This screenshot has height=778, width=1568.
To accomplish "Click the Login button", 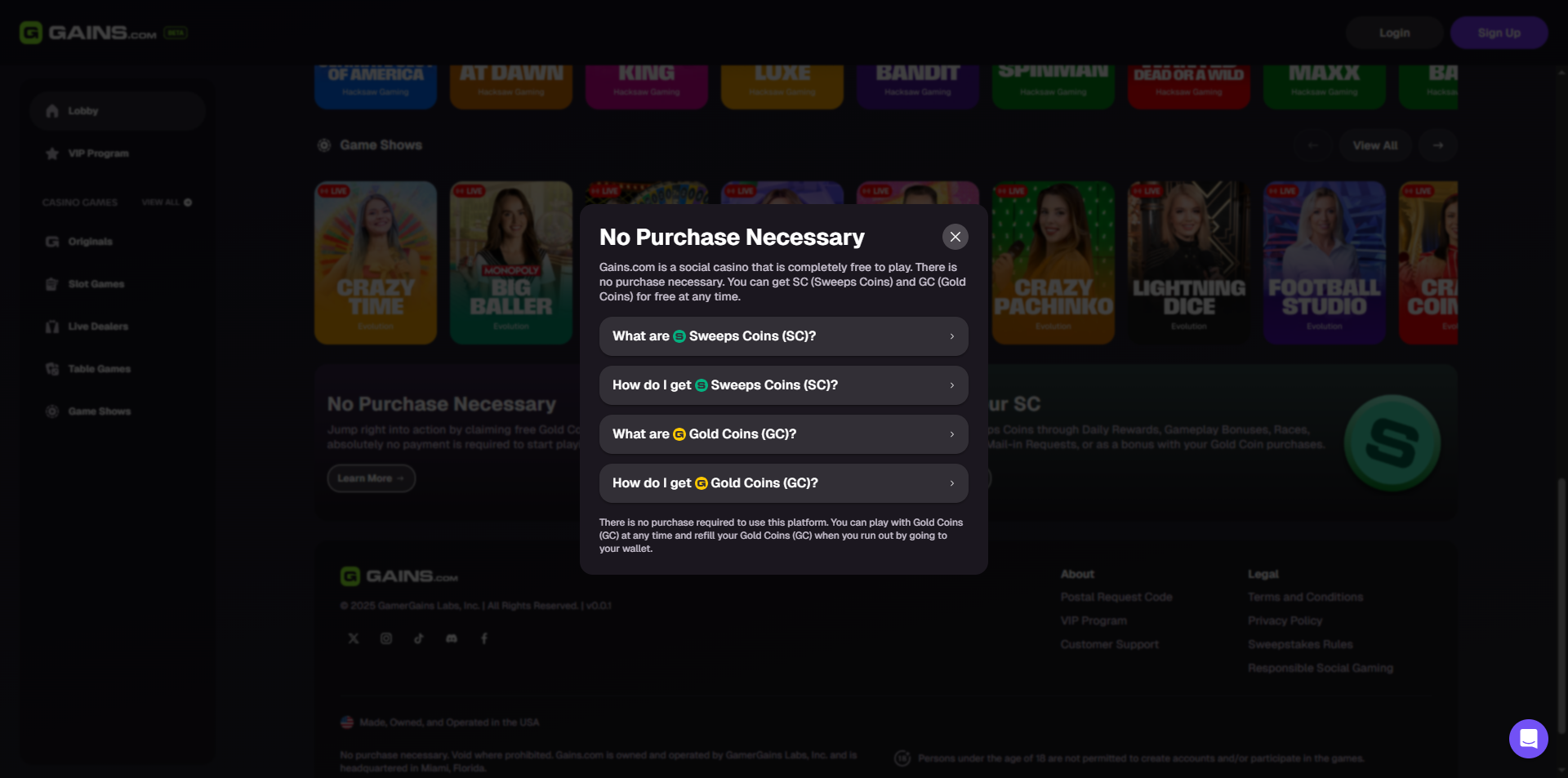I will (x=1394, y=33).
